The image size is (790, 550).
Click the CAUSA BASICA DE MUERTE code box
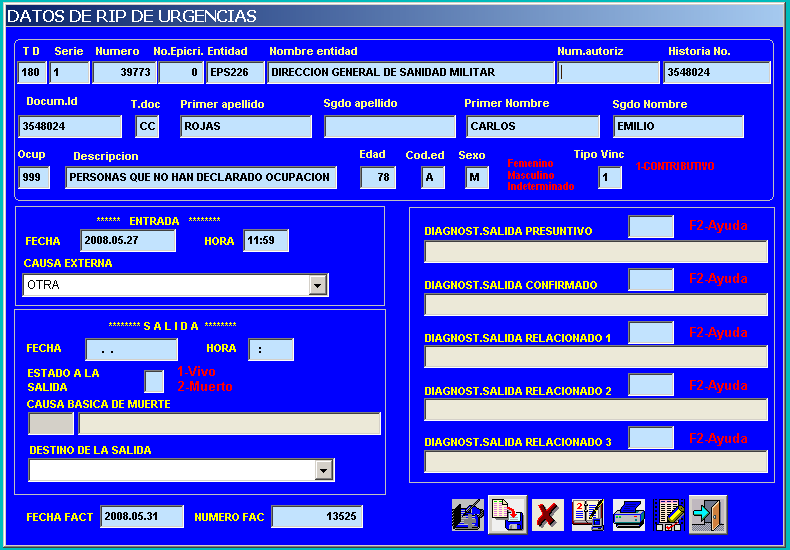[x=51, y=424]
